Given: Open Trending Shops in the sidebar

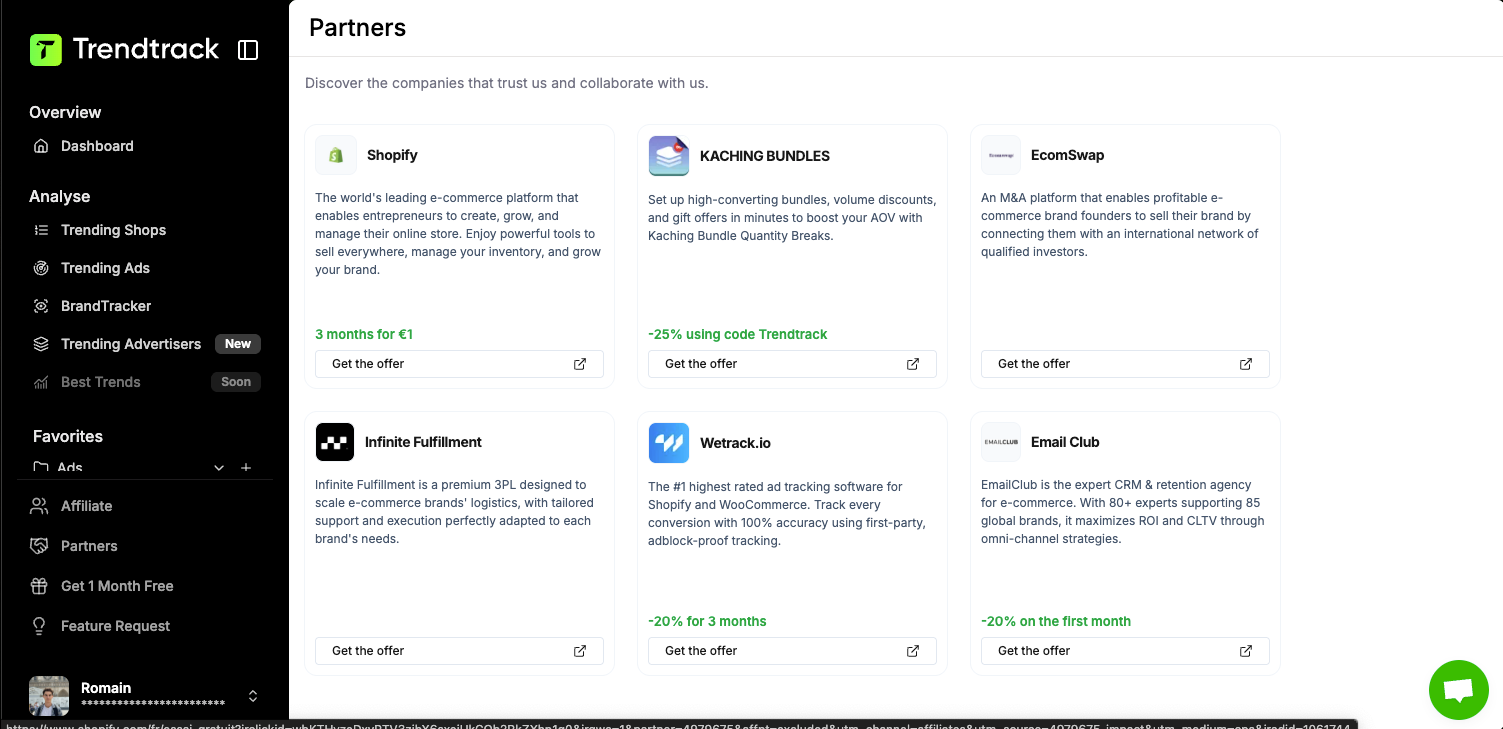Looking at the screenshot, I should 113,230.
